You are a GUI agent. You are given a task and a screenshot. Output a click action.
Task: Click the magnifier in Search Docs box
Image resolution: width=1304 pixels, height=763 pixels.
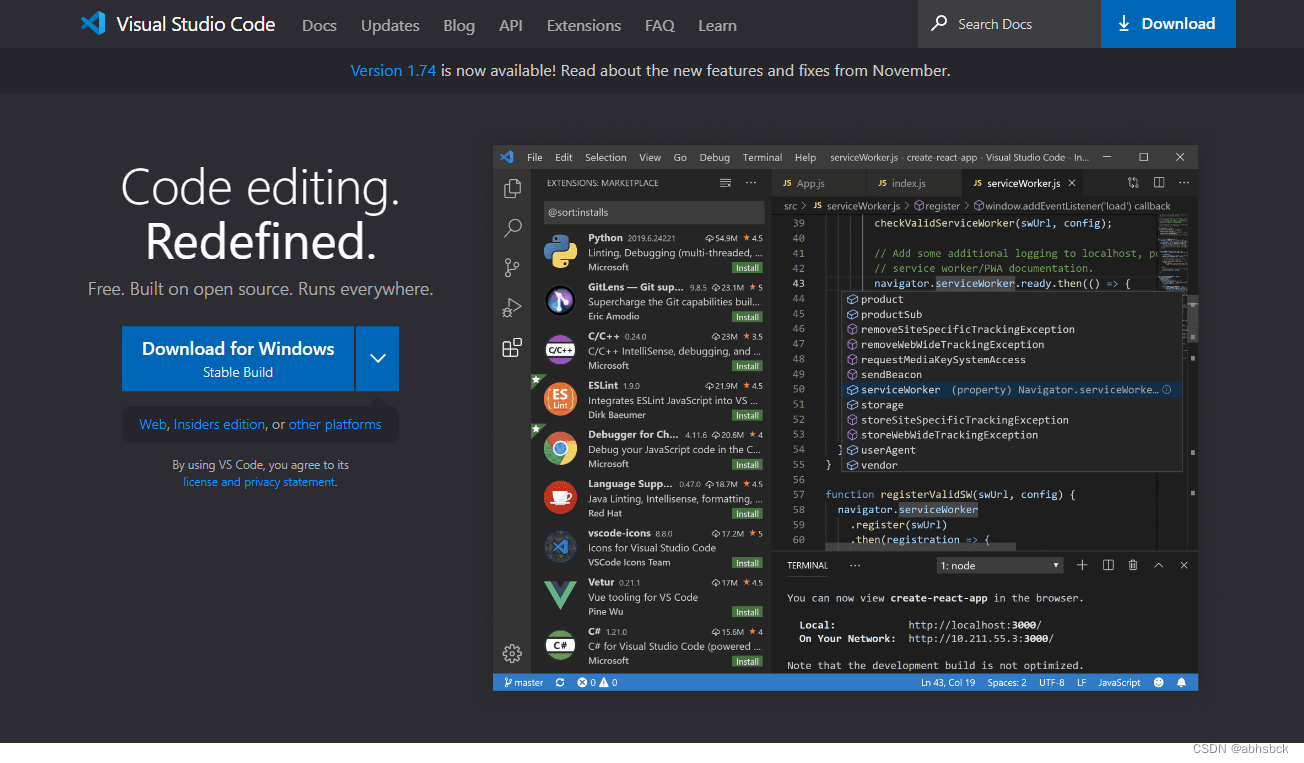click(939, 23)
